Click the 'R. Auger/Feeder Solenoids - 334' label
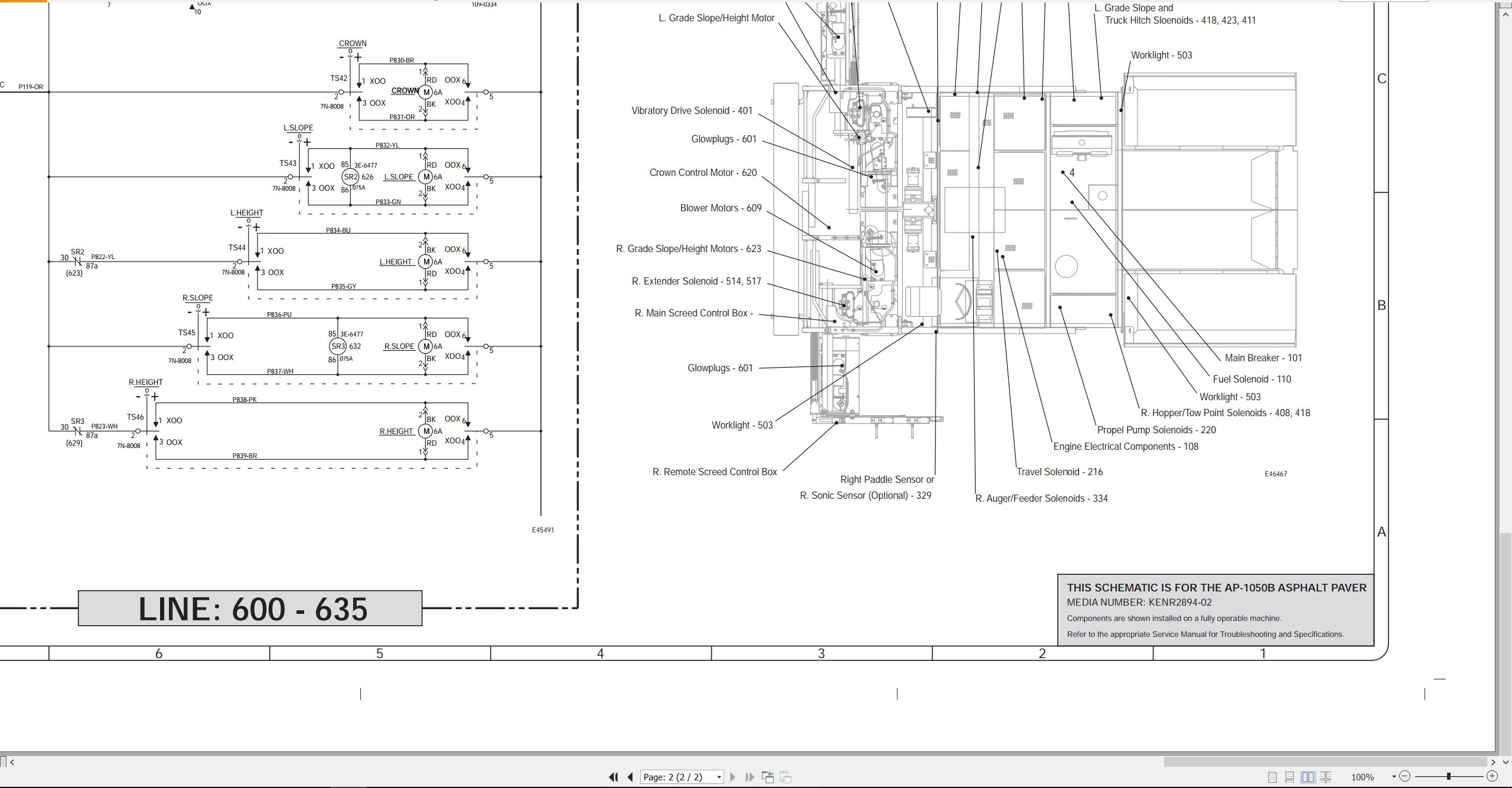 (x=1041, y=498)
